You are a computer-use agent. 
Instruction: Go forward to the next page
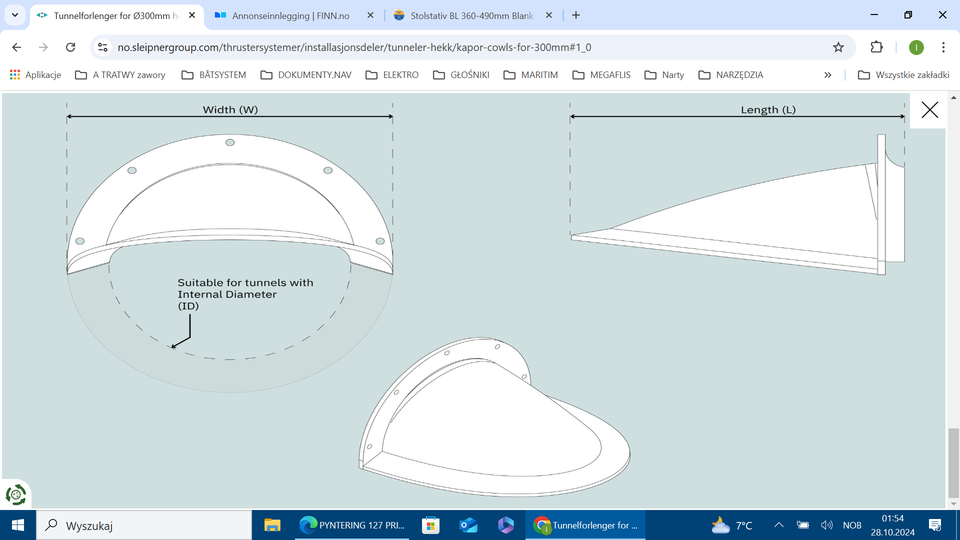[43, 47]
